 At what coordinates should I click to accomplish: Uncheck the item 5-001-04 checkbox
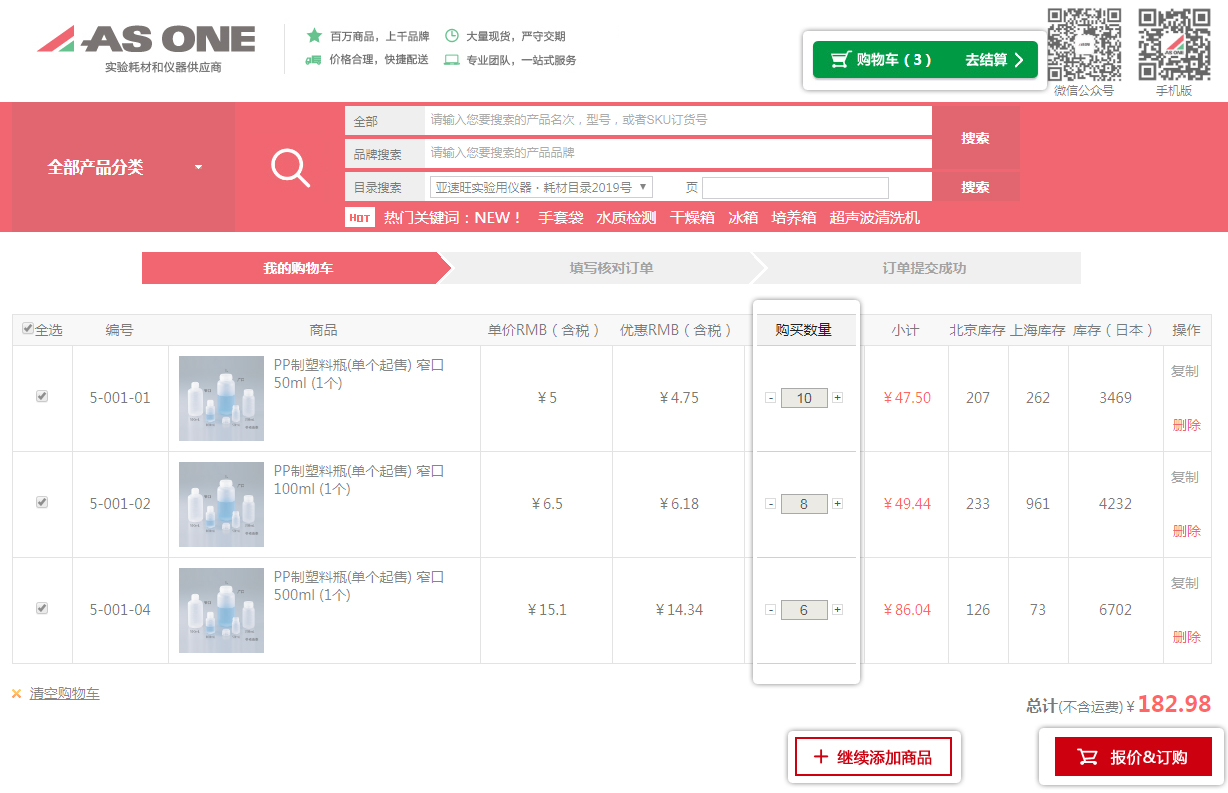[x=42, y=608]
